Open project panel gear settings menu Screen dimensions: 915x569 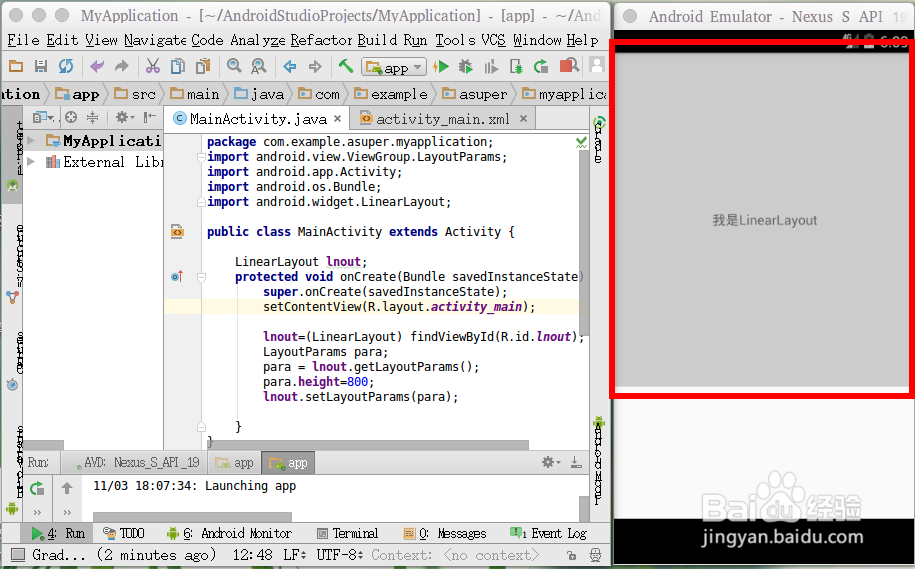tap(124, 118)
